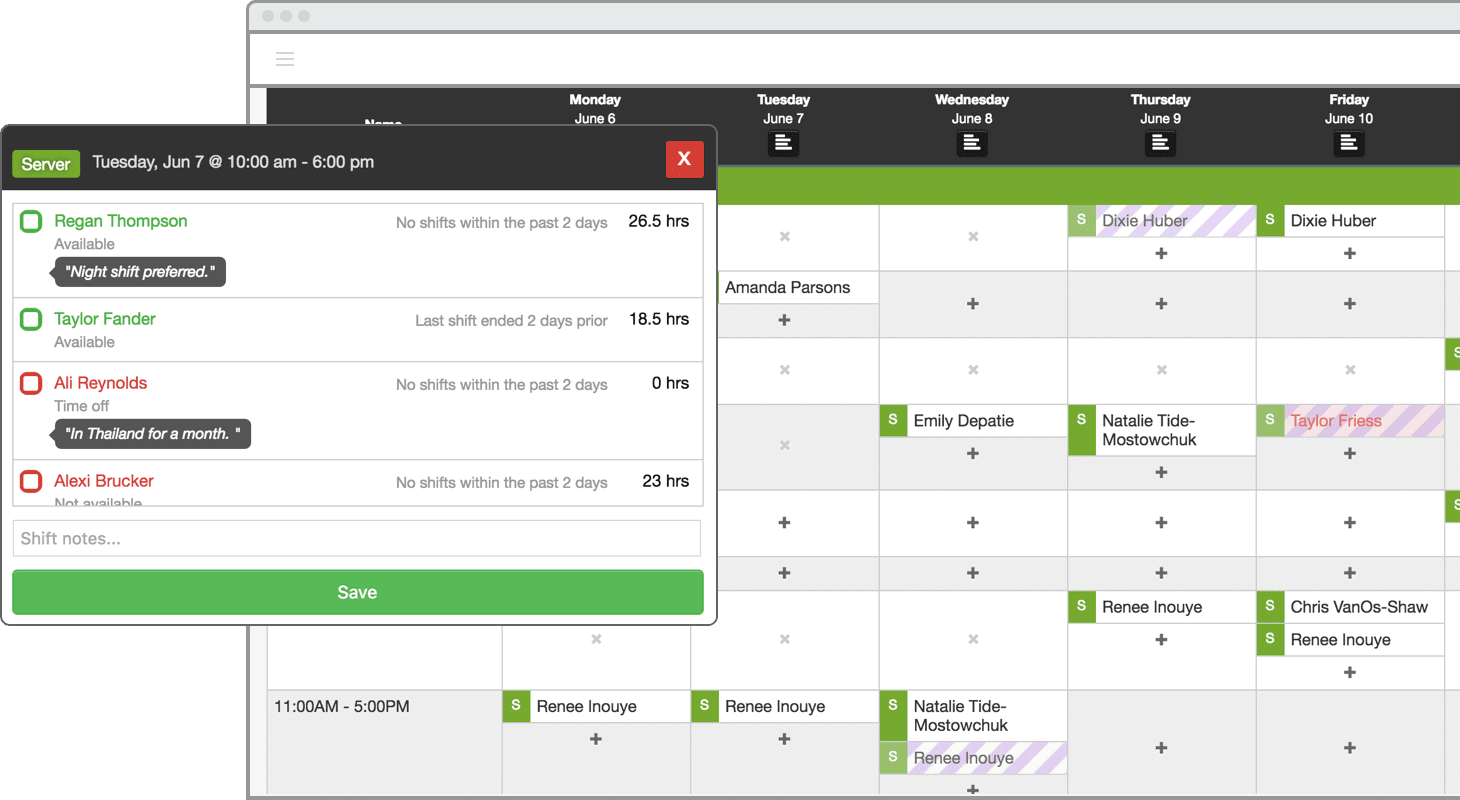This screenshot has height=800, width=1460.
Task: Click the S badge next to Chris VanOs-Shaw
Action: [x=1270, y=607]
